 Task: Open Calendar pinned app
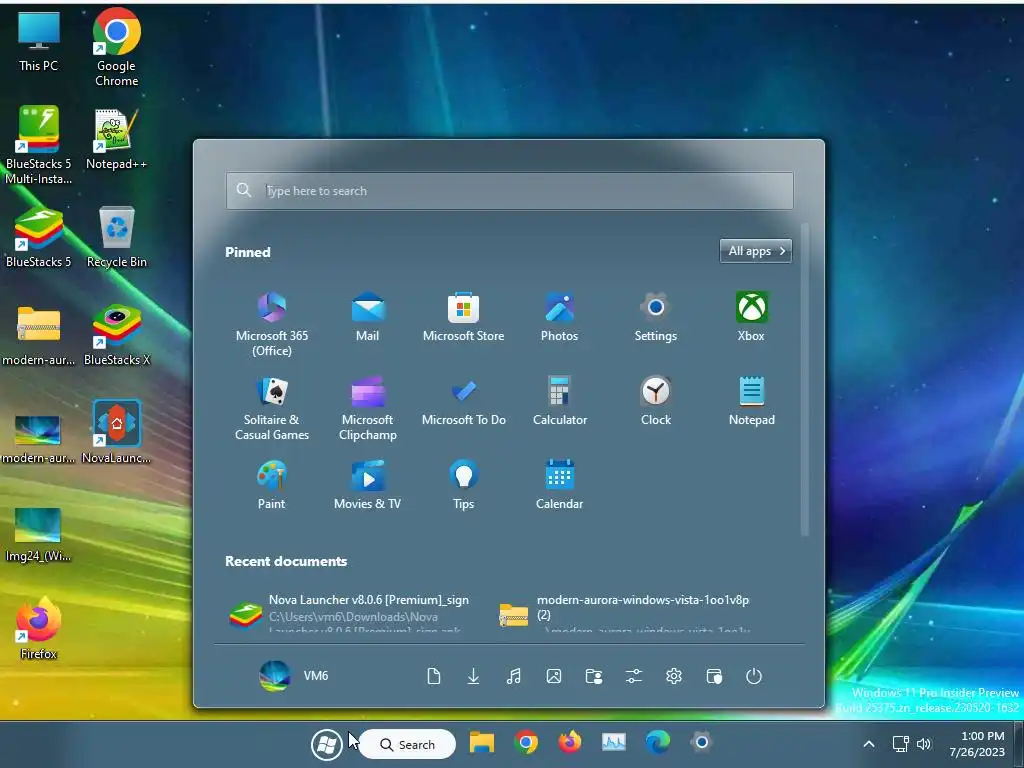pyautogui.click(x=560, y=485)
